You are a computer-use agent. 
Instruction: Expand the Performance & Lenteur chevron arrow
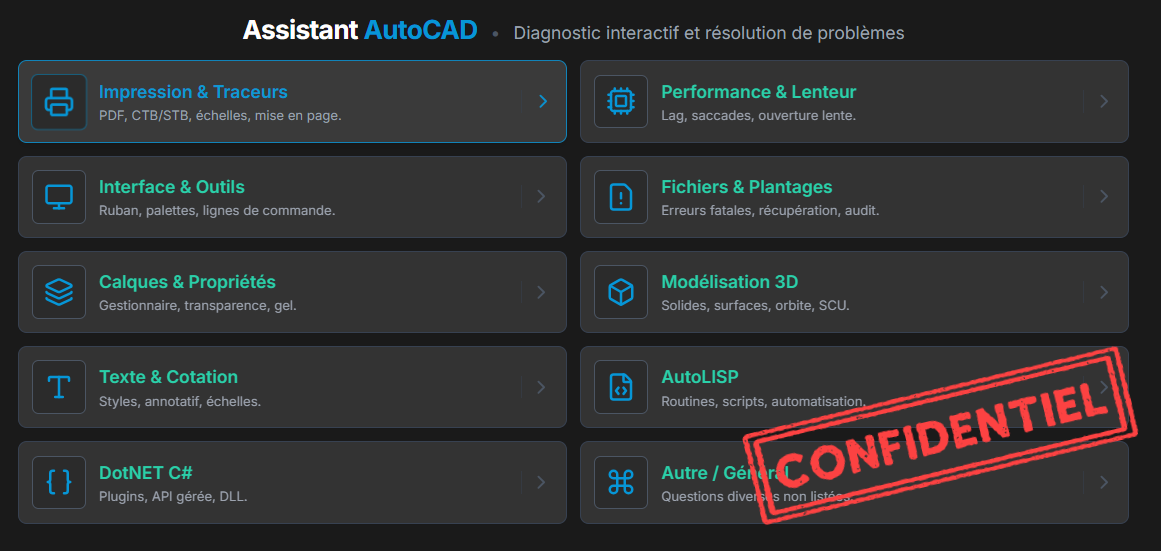click(x=1104, y=101)
